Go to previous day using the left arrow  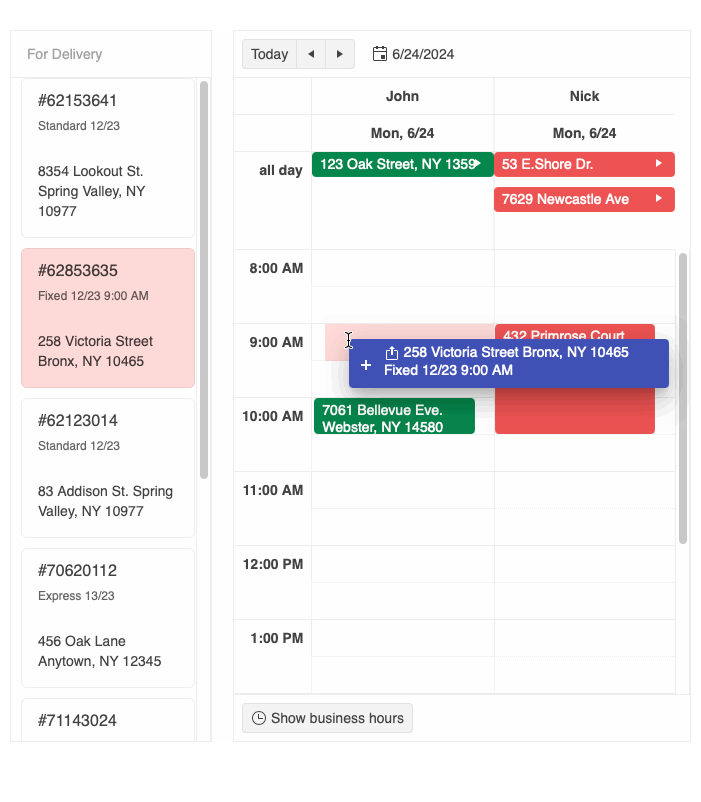(311, 54)
